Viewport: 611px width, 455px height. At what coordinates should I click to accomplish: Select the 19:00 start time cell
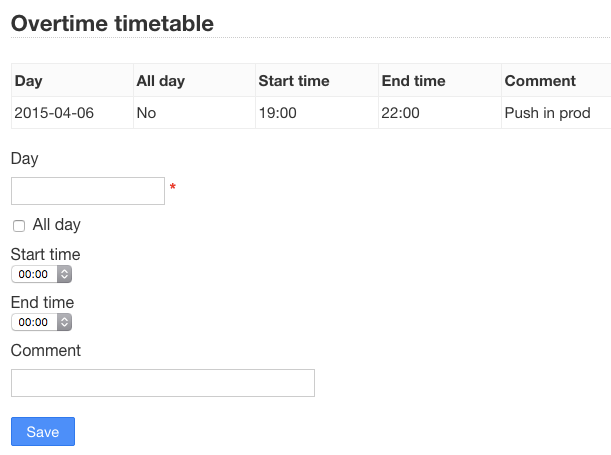tap(278, 113)
